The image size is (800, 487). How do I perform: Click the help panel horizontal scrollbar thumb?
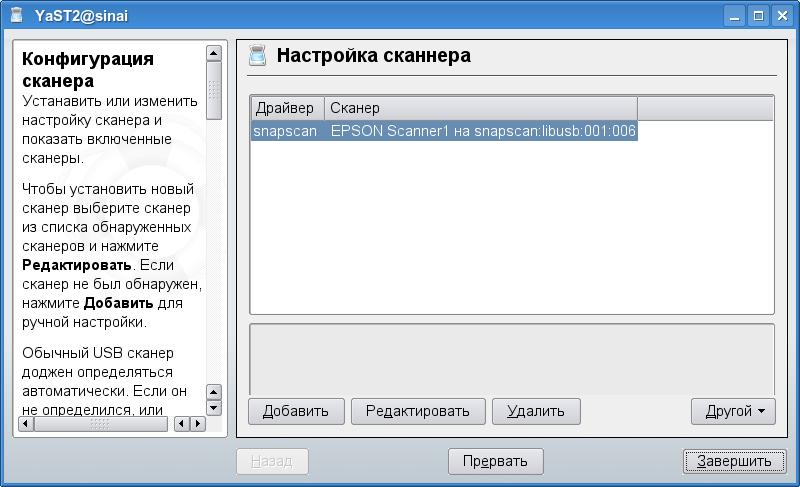(101, 423)
